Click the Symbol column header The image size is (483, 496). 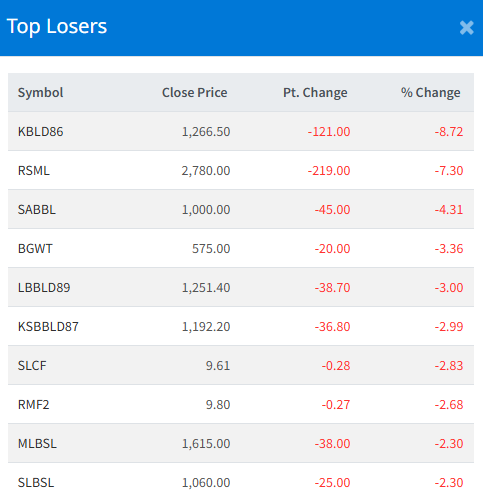coord(40,92)
